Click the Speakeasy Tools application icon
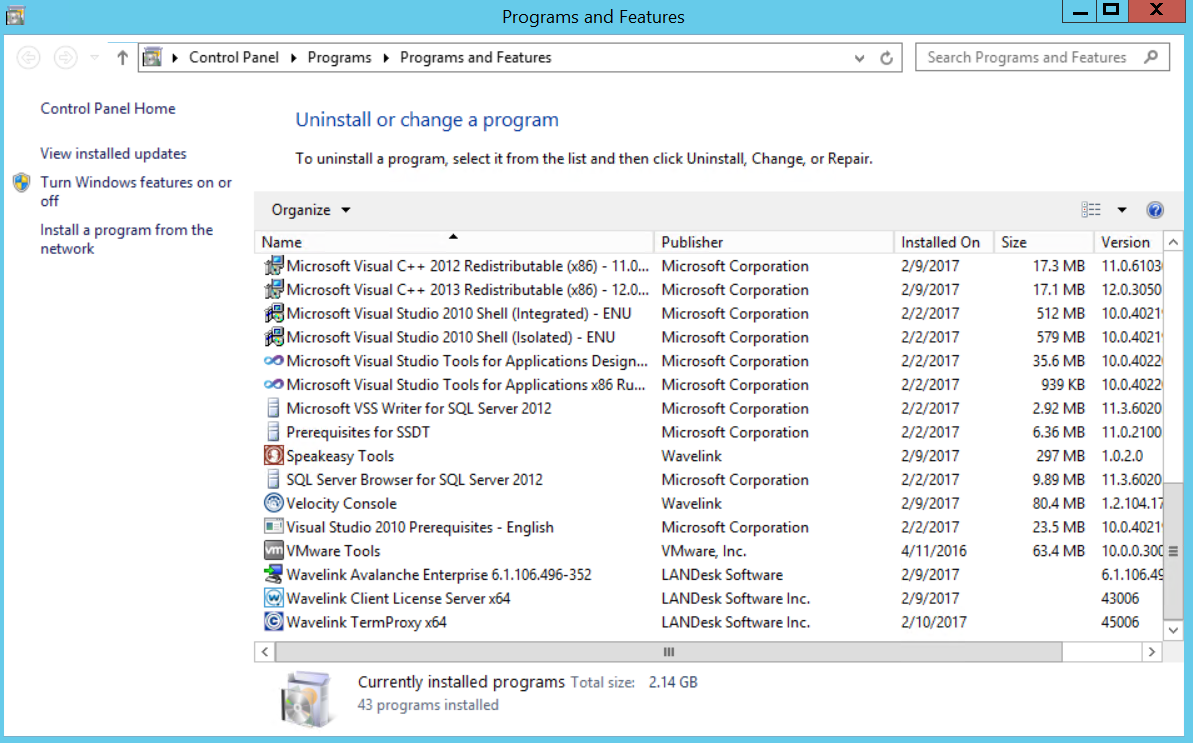The width and height of the screenshot is (1193, 743). click(272, 455)
